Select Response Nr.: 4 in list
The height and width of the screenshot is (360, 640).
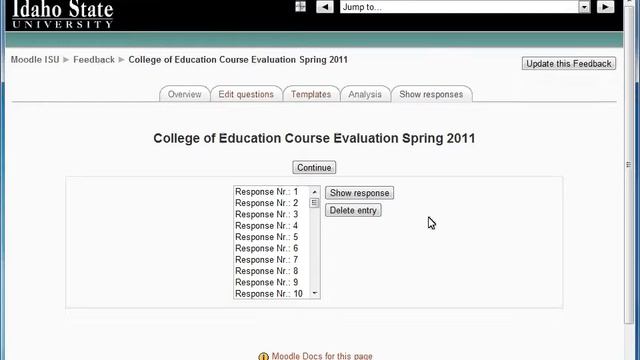click(x=271, y=226)
